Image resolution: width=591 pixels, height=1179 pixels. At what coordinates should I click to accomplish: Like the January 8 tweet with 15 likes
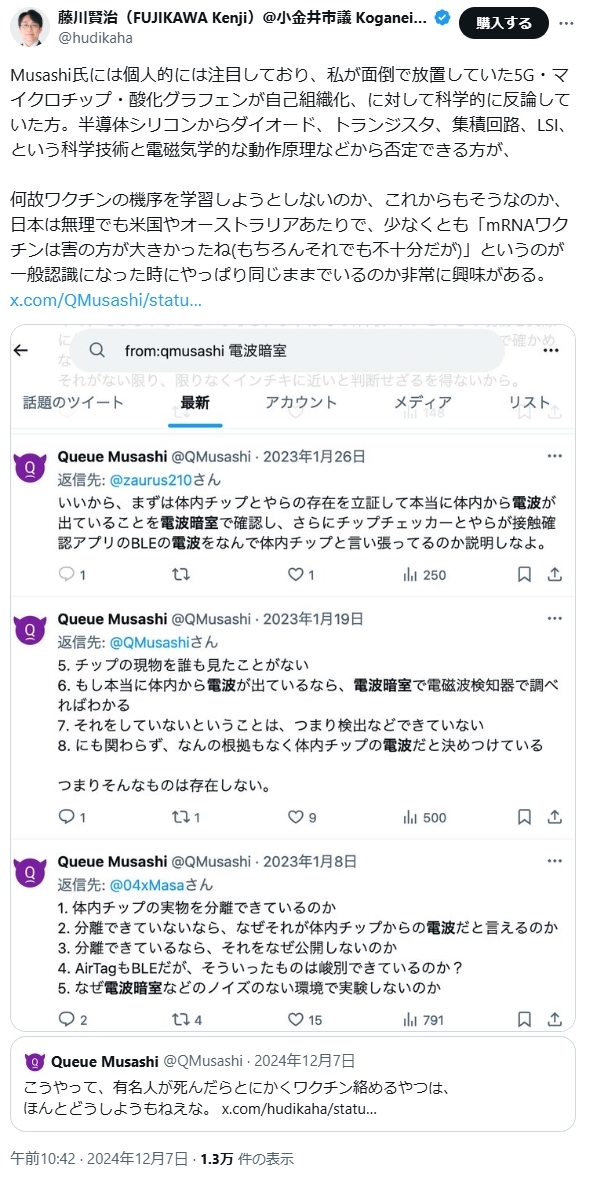296,1020
